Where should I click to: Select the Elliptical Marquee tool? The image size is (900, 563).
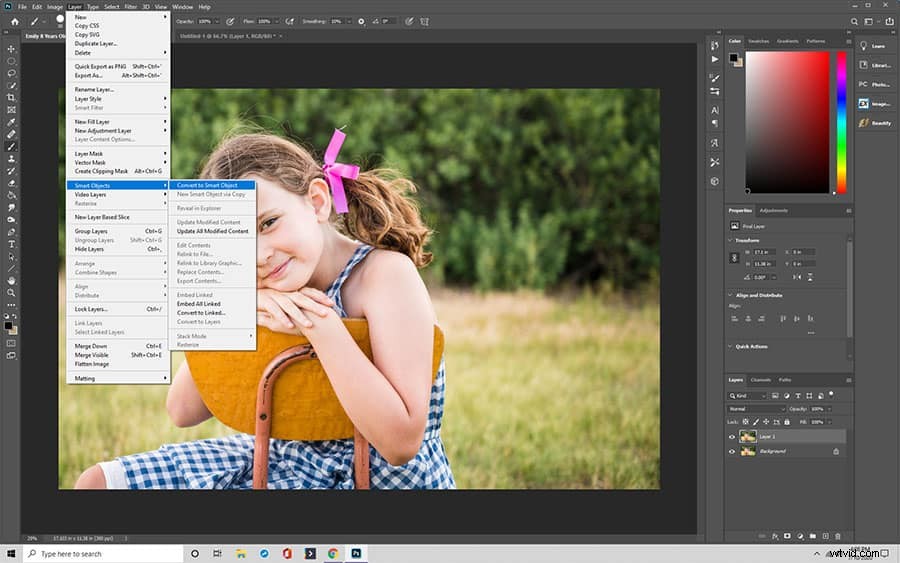pos(11,61)
